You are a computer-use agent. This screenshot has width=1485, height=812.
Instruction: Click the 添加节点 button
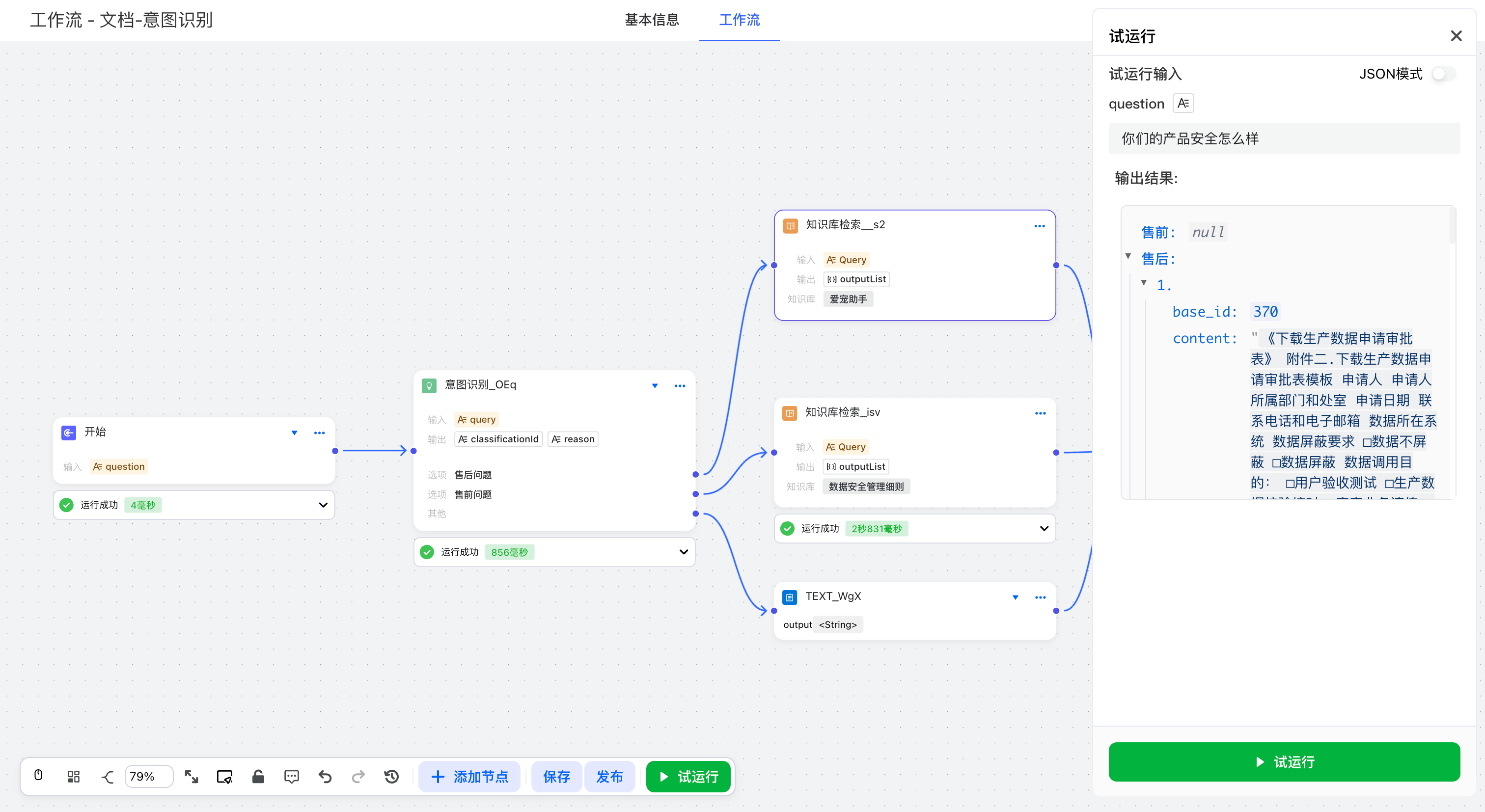tap(469, 776)
